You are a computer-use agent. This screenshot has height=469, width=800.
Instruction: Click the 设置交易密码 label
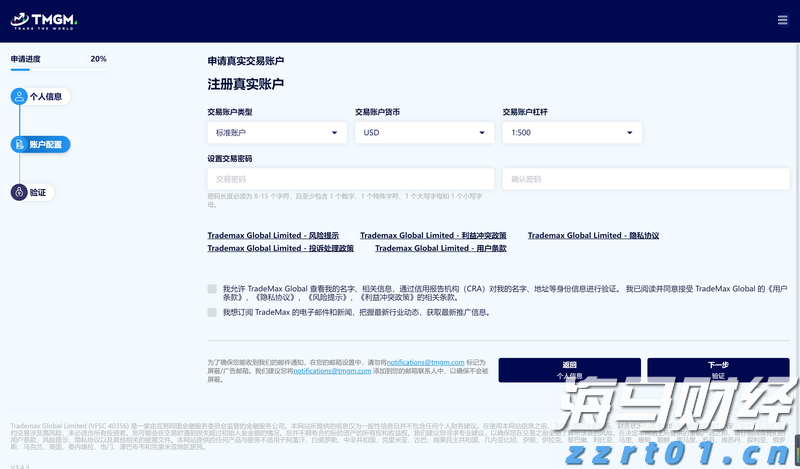[230, 159]
